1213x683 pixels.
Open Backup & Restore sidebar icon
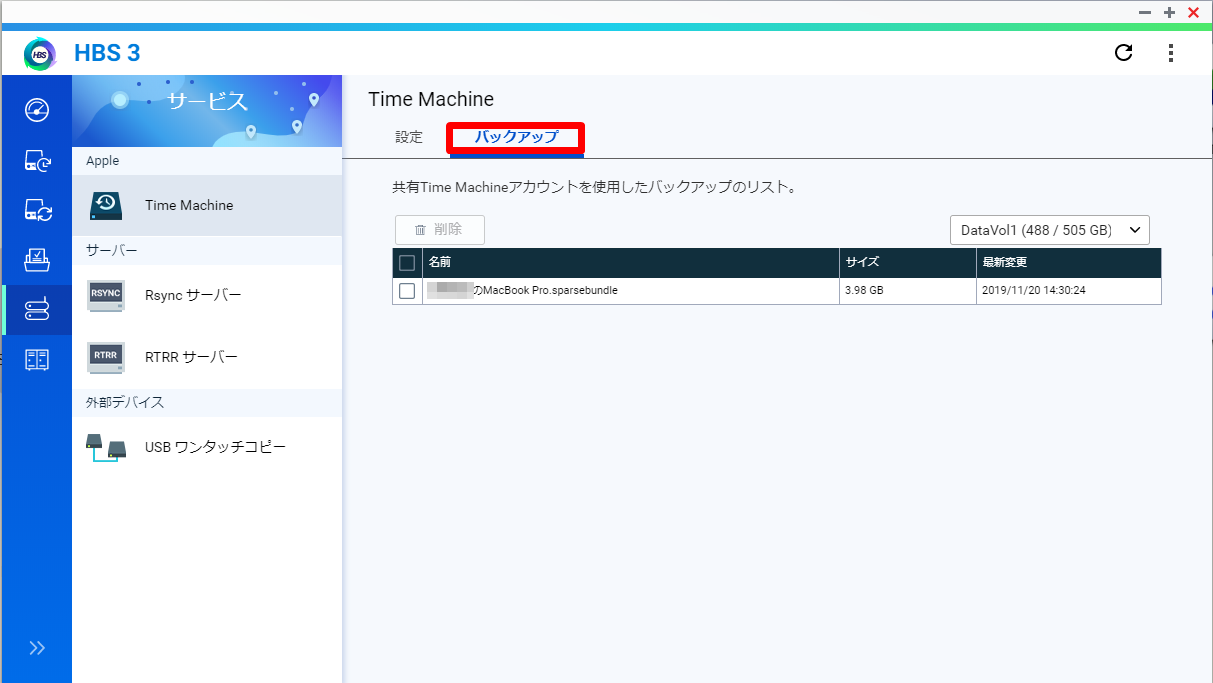point(37,160)
